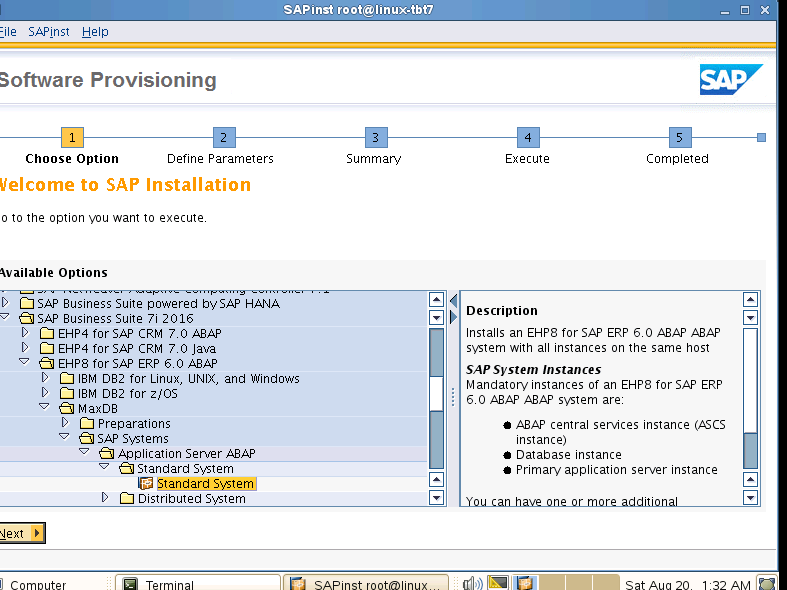This screenshot has width=787, height=590.
Task: Click the Distributed System folder icon
Action: [x=127, y=499]
